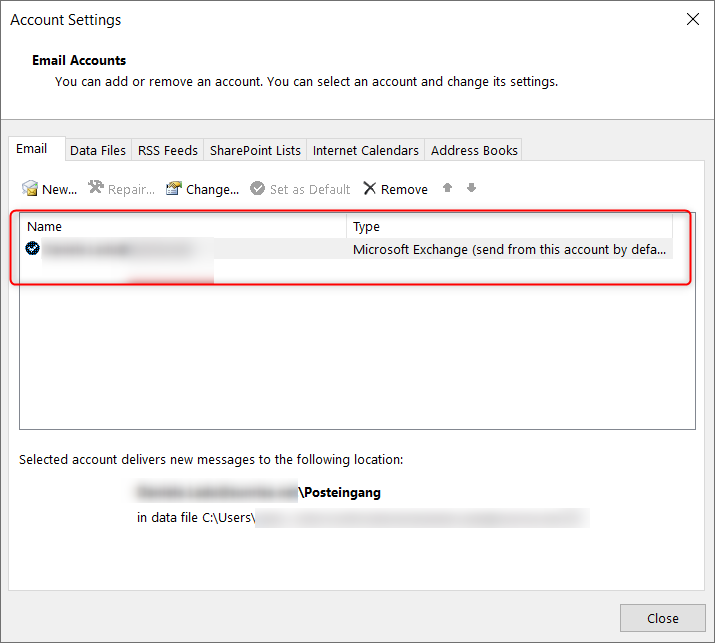Click the Repair tools icon

click(96, 188)
